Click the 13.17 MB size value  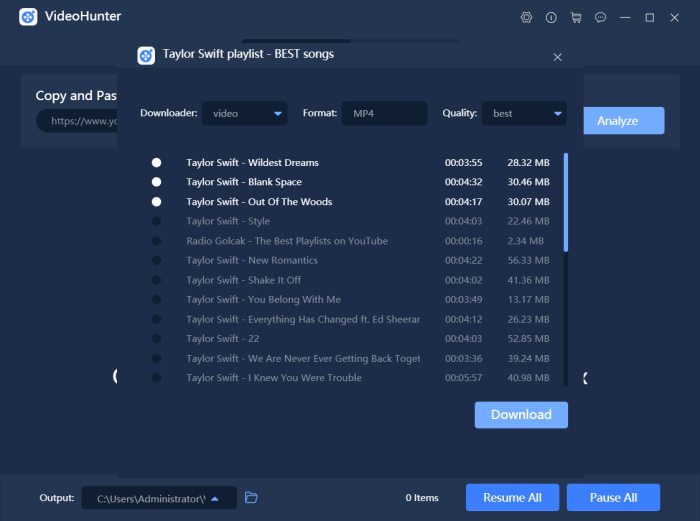(x=528, y=300)
